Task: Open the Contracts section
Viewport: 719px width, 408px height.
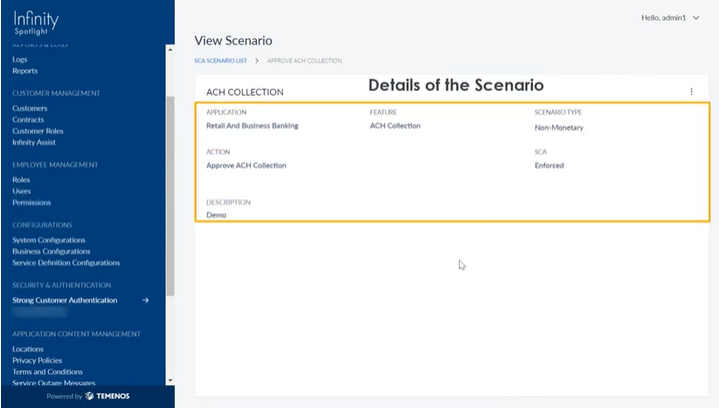Action: (28, 120)
